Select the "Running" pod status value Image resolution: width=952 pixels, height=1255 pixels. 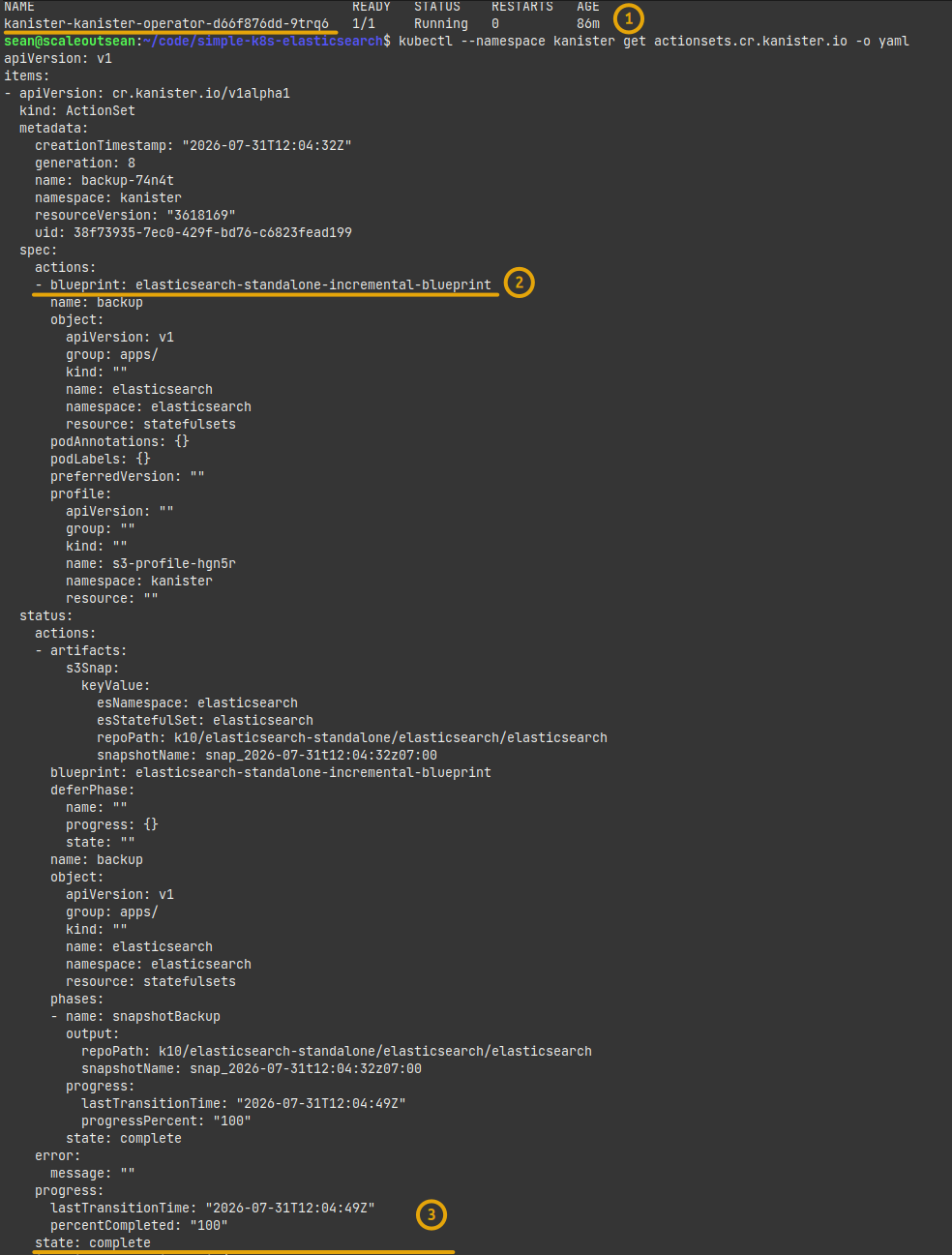(441, 23)
